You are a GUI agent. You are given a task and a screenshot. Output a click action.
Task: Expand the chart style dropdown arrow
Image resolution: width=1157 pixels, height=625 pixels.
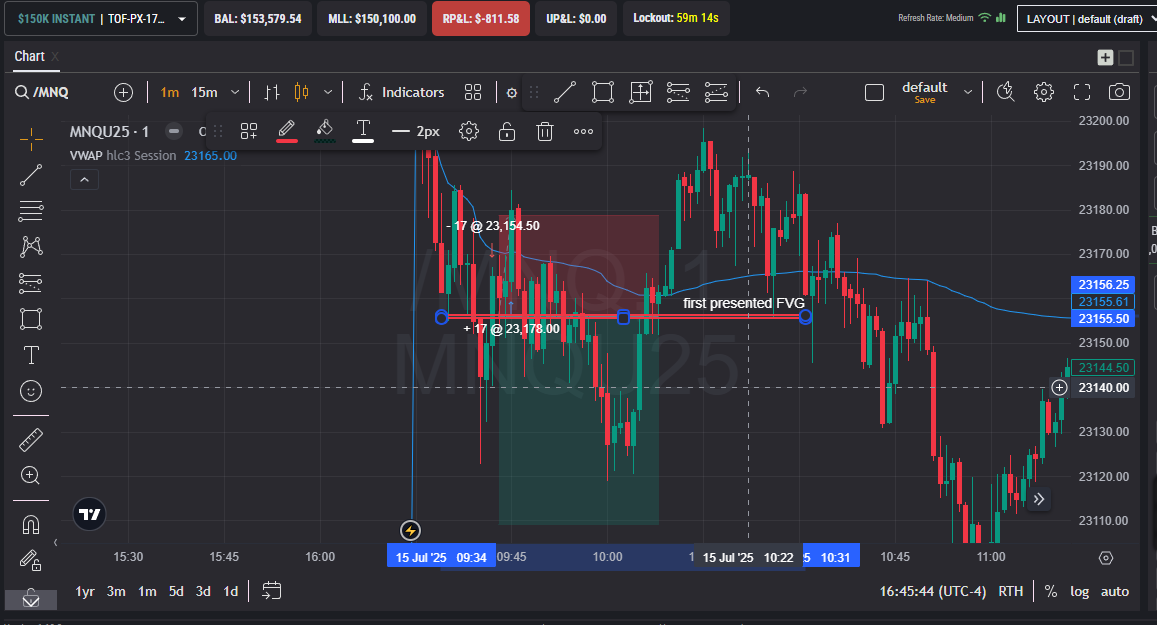pos(328,92)
